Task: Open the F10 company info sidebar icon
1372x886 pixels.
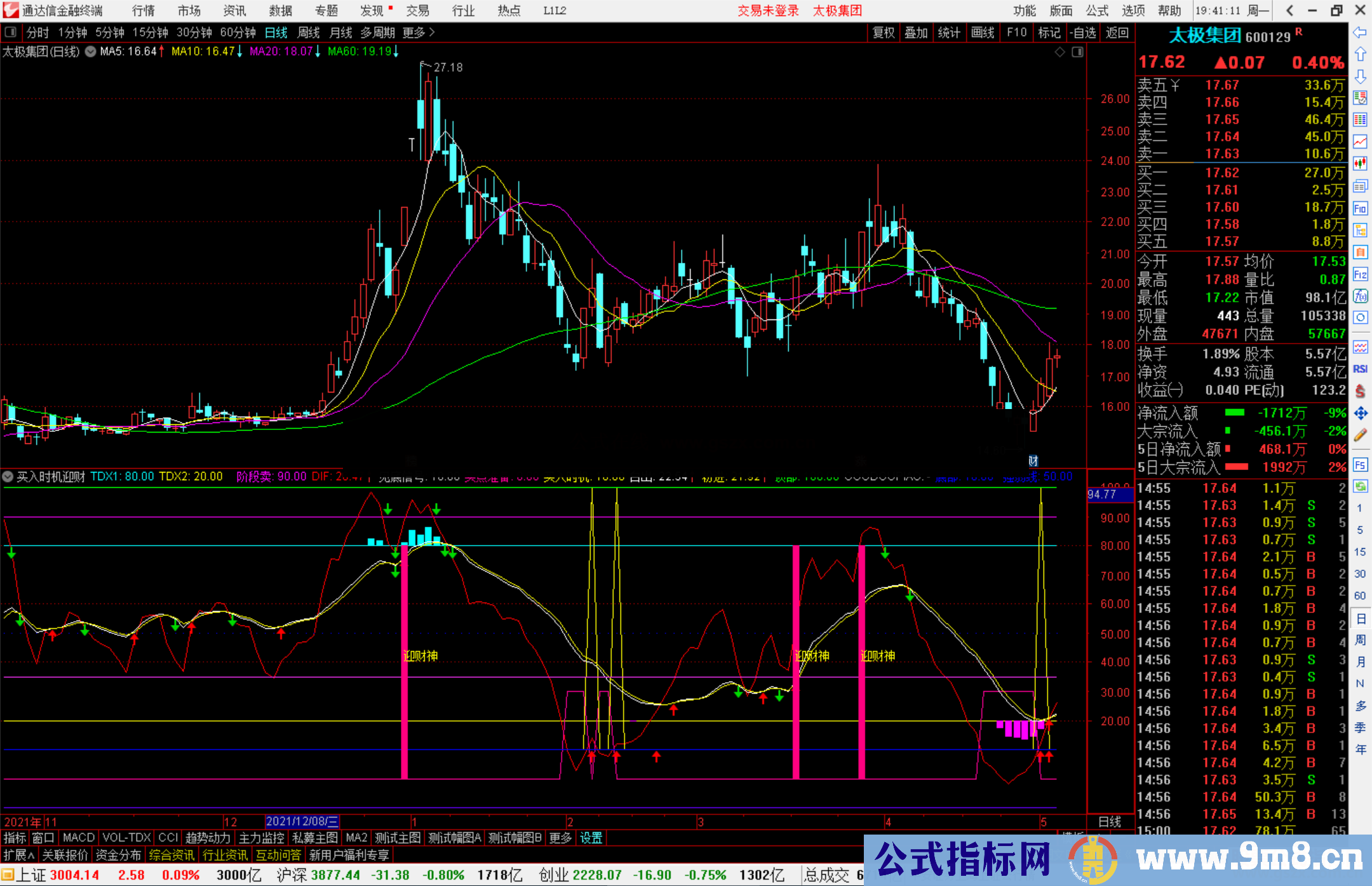Action: [1360, 209]
